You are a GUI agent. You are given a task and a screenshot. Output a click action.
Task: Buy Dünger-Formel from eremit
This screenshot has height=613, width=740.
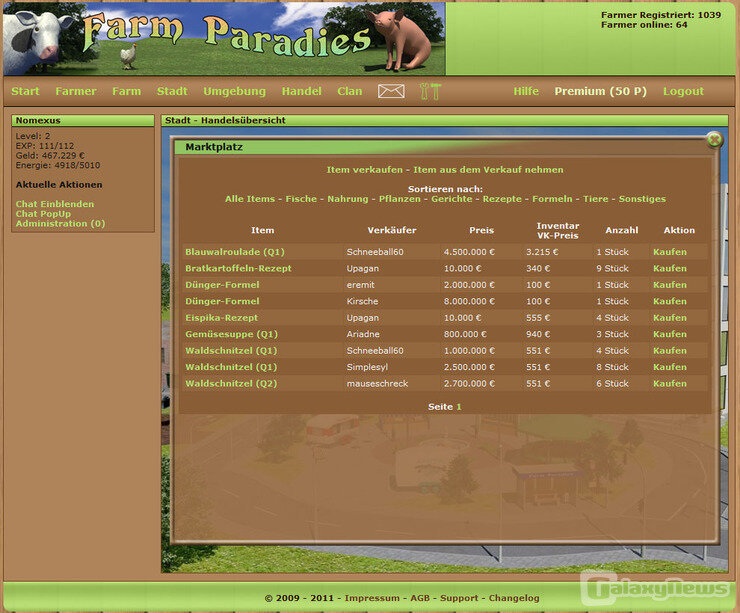tap(670, 285)
